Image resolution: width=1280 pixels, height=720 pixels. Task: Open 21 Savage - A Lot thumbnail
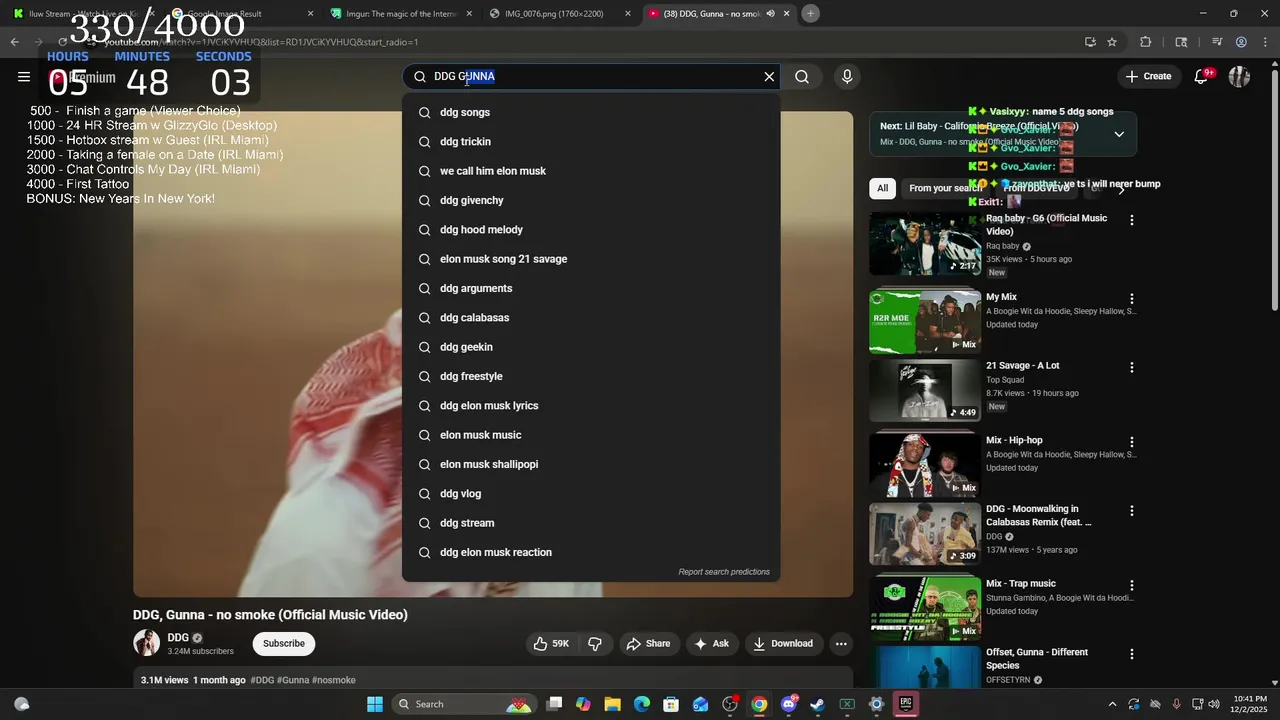pos(925,391)
